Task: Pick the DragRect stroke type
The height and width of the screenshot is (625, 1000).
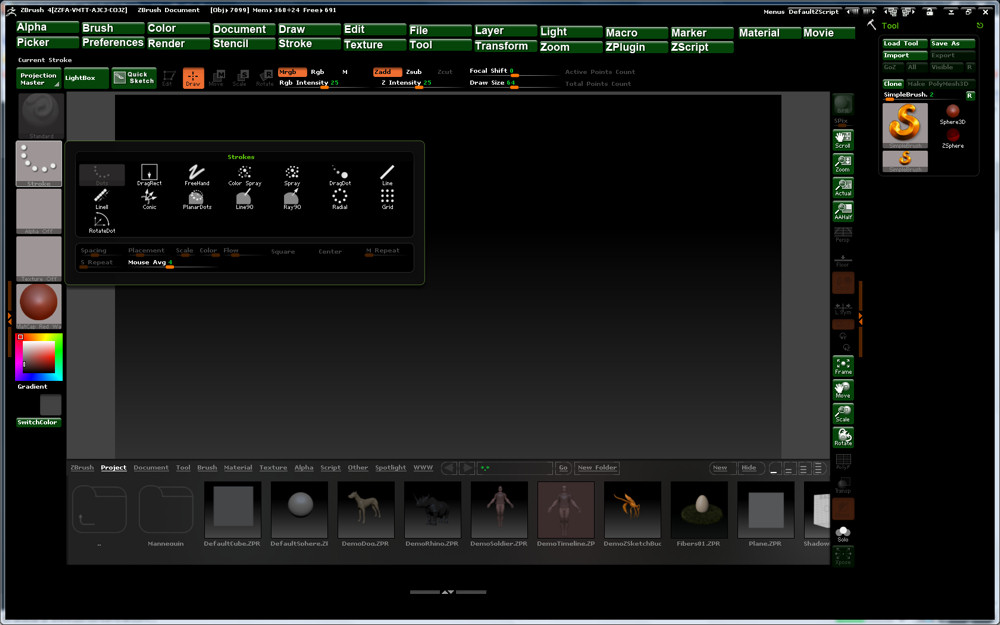Action: click(x=148, y=172)
